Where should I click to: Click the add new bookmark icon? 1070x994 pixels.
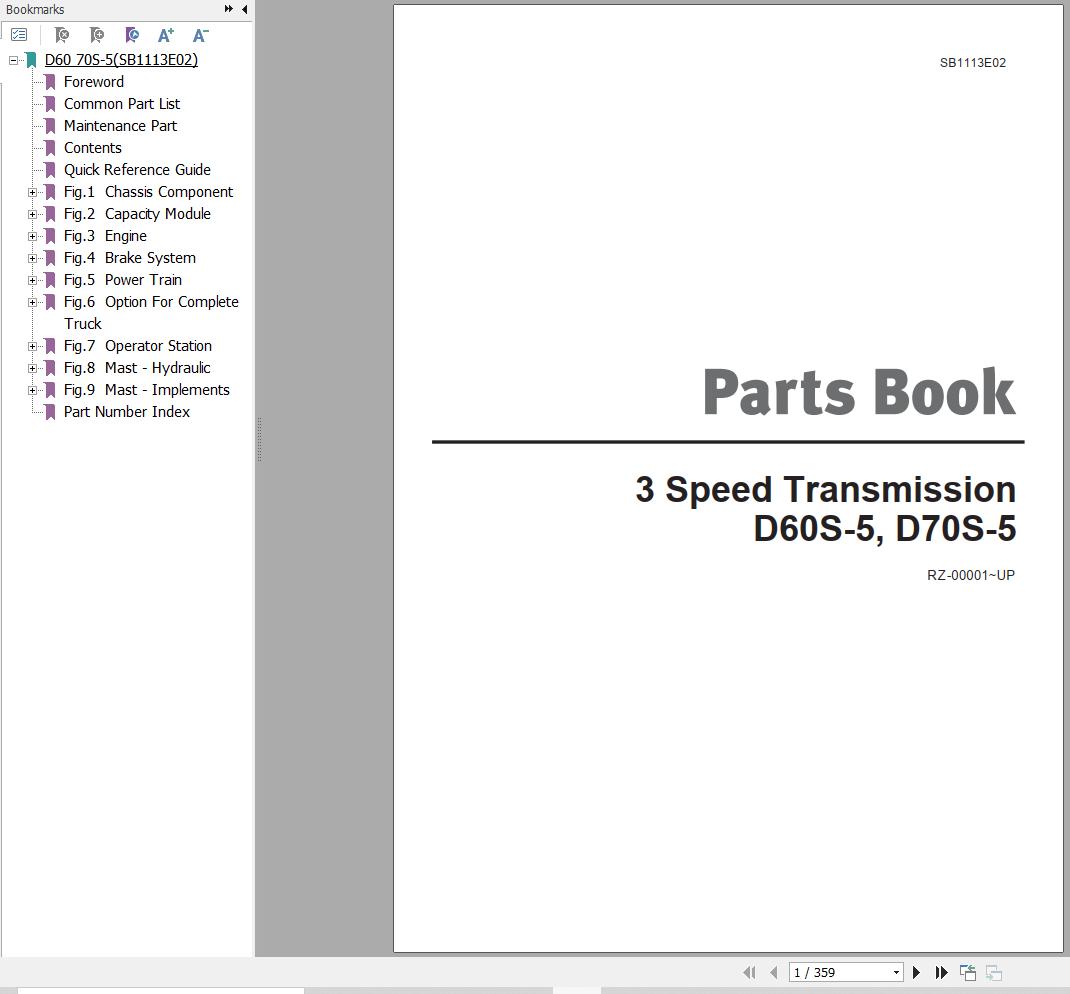[97, 34]
